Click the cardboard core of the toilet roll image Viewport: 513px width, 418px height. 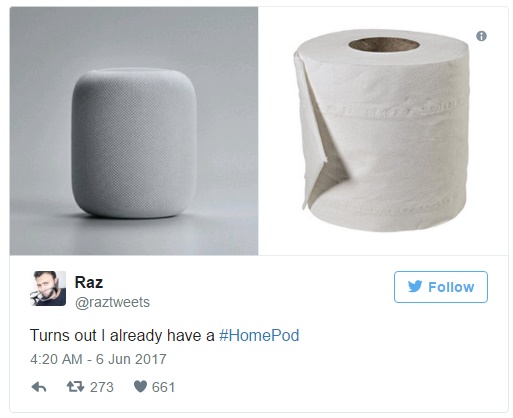click(384, 45)
